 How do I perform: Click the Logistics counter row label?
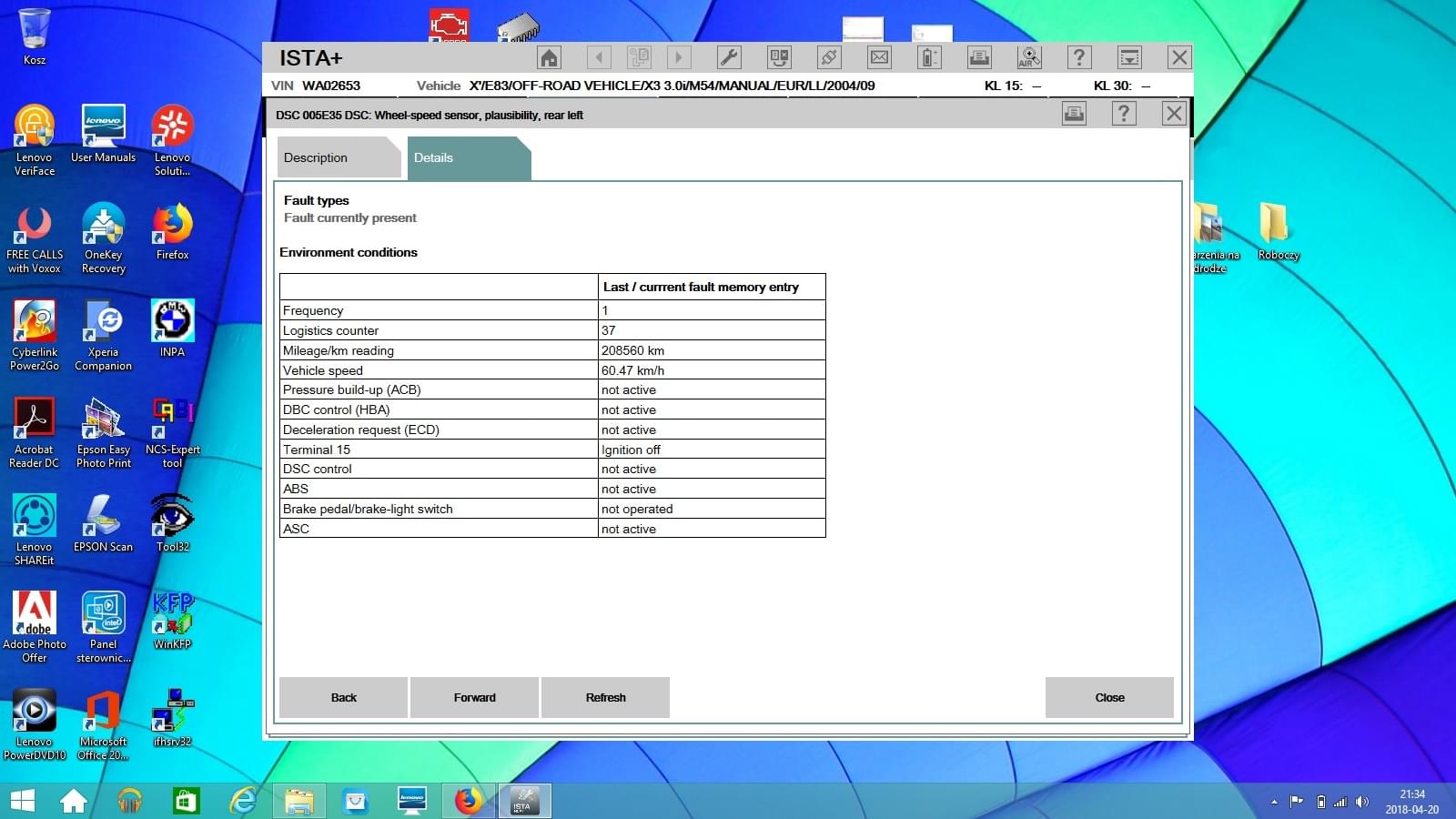[330, 330]
